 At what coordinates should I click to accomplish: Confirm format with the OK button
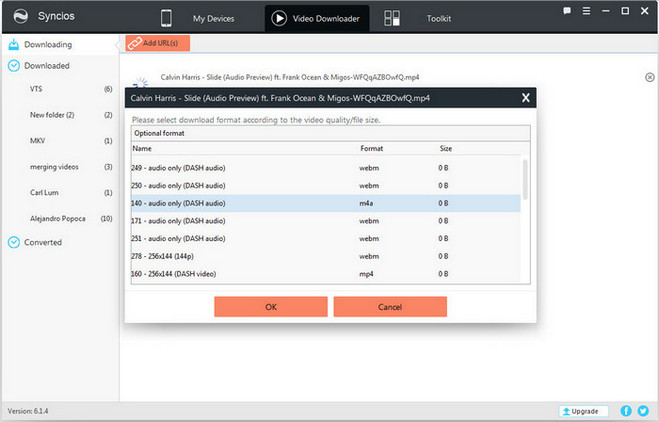coord(271,307)
